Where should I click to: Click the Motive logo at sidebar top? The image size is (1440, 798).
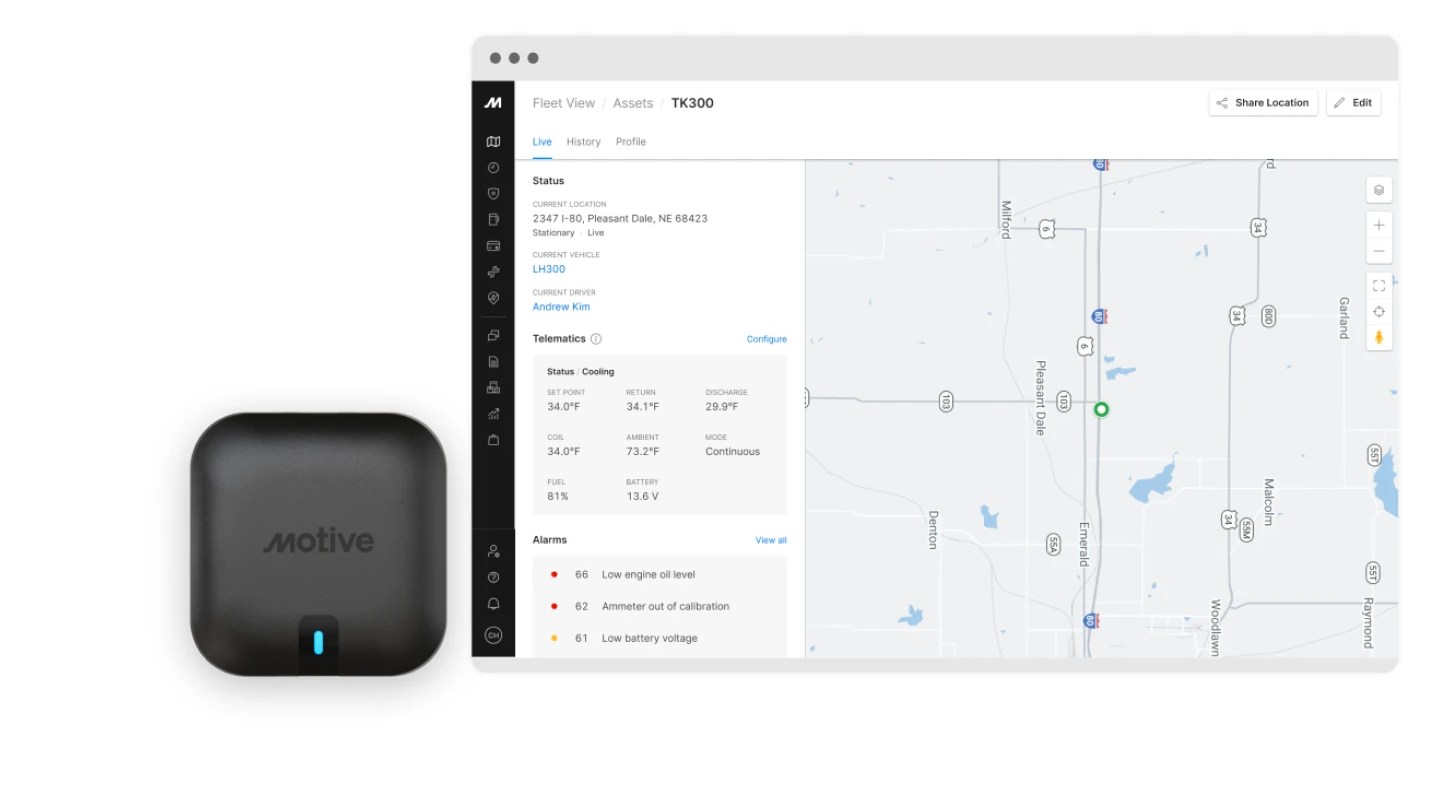[493, 101]
